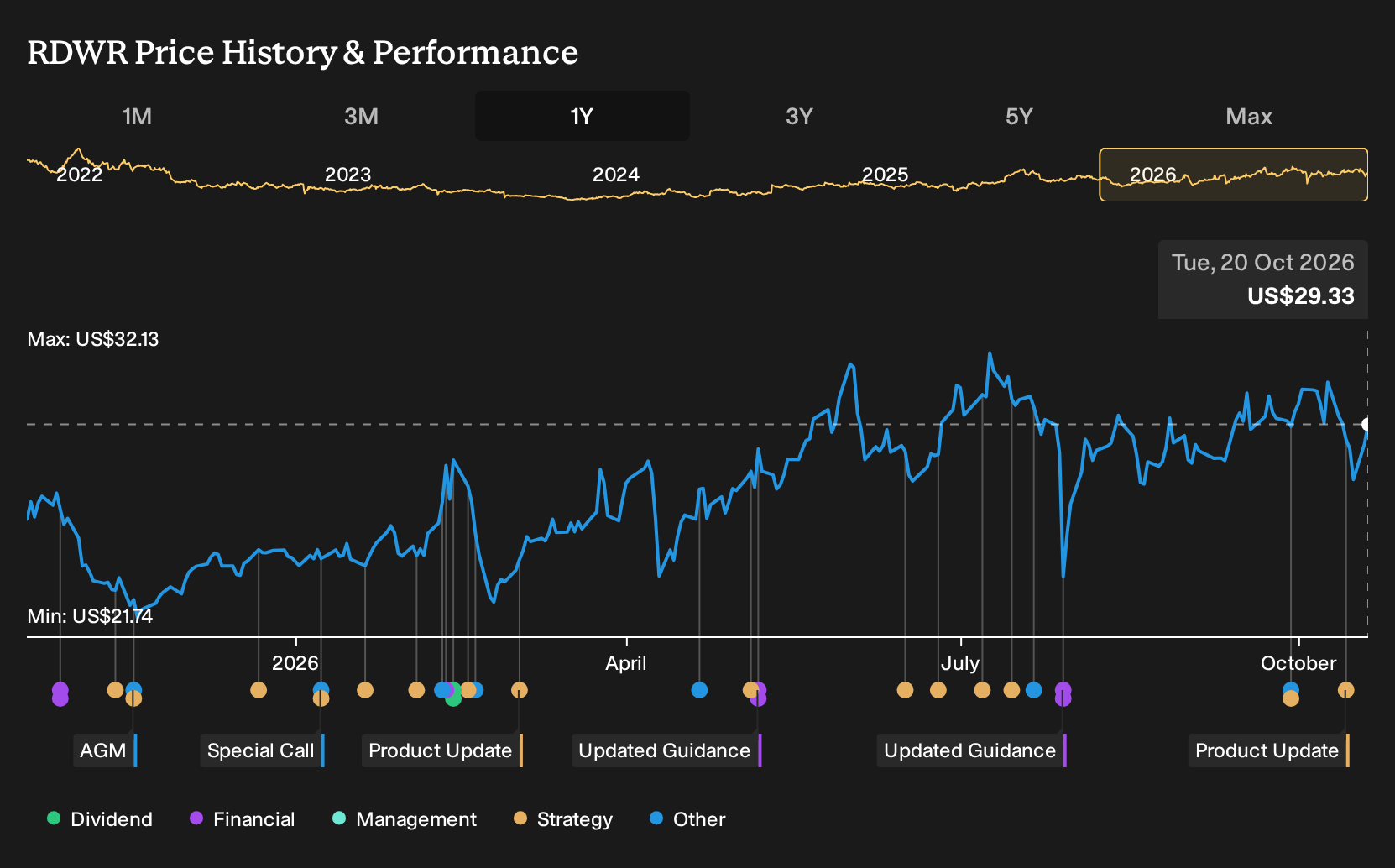
Task: Click the 2024 label on overview chart
Action: pos(615,175)
